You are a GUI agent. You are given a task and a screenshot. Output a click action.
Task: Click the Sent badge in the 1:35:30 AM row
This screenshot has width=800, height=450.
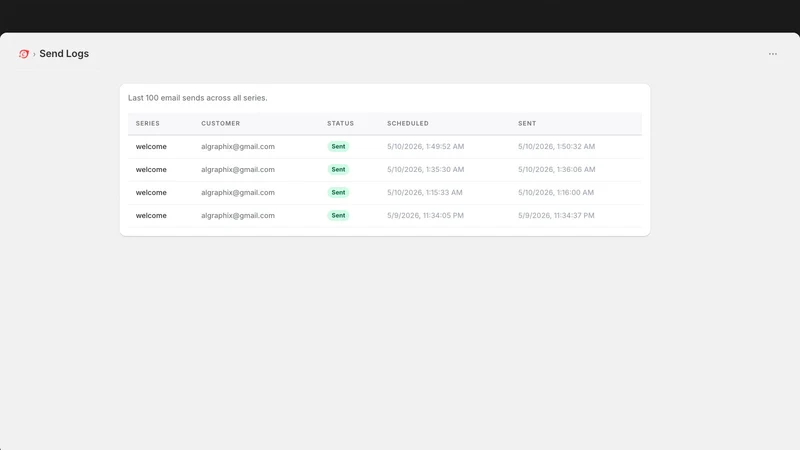(338, 169)
